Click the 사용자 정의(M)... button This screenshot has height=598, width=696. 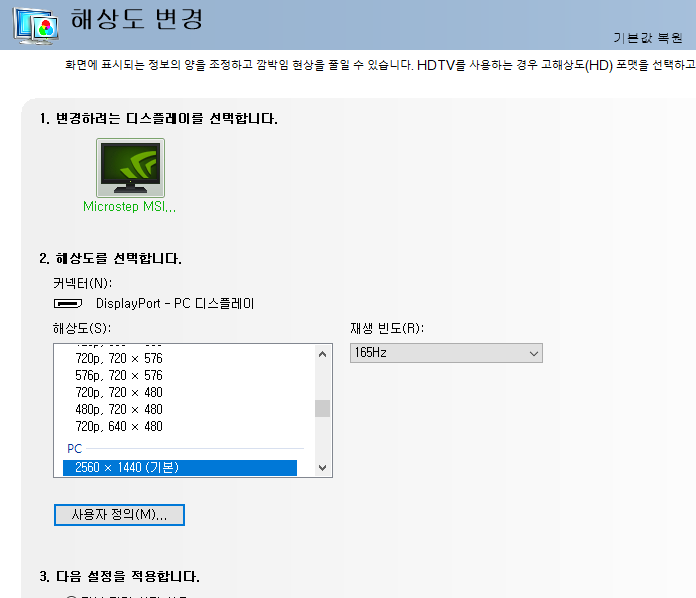(119, 515)
